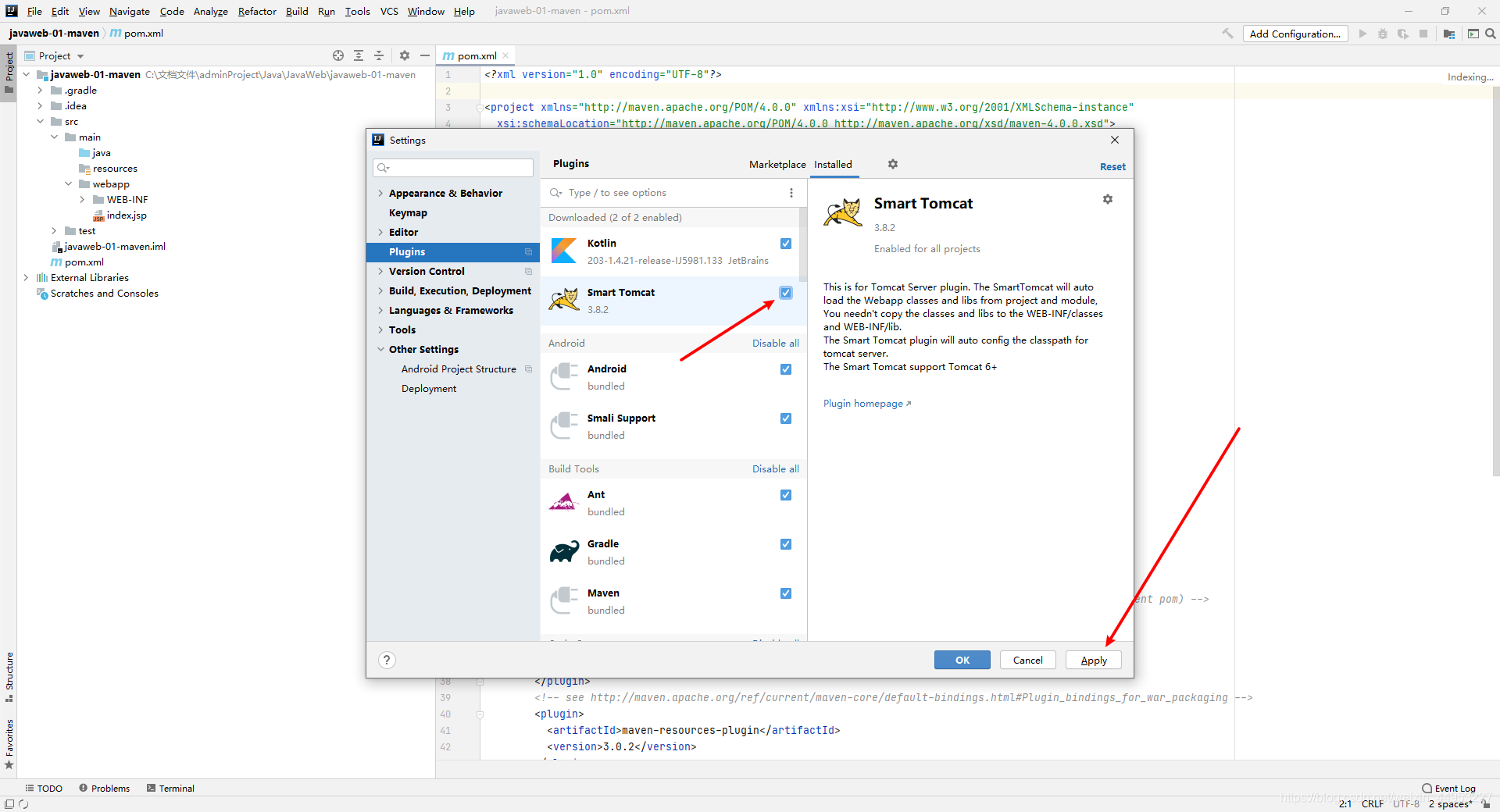Toggle the Ant plugin checkbox
Screen dimensions: 1500x812
[x=786, y=495]
